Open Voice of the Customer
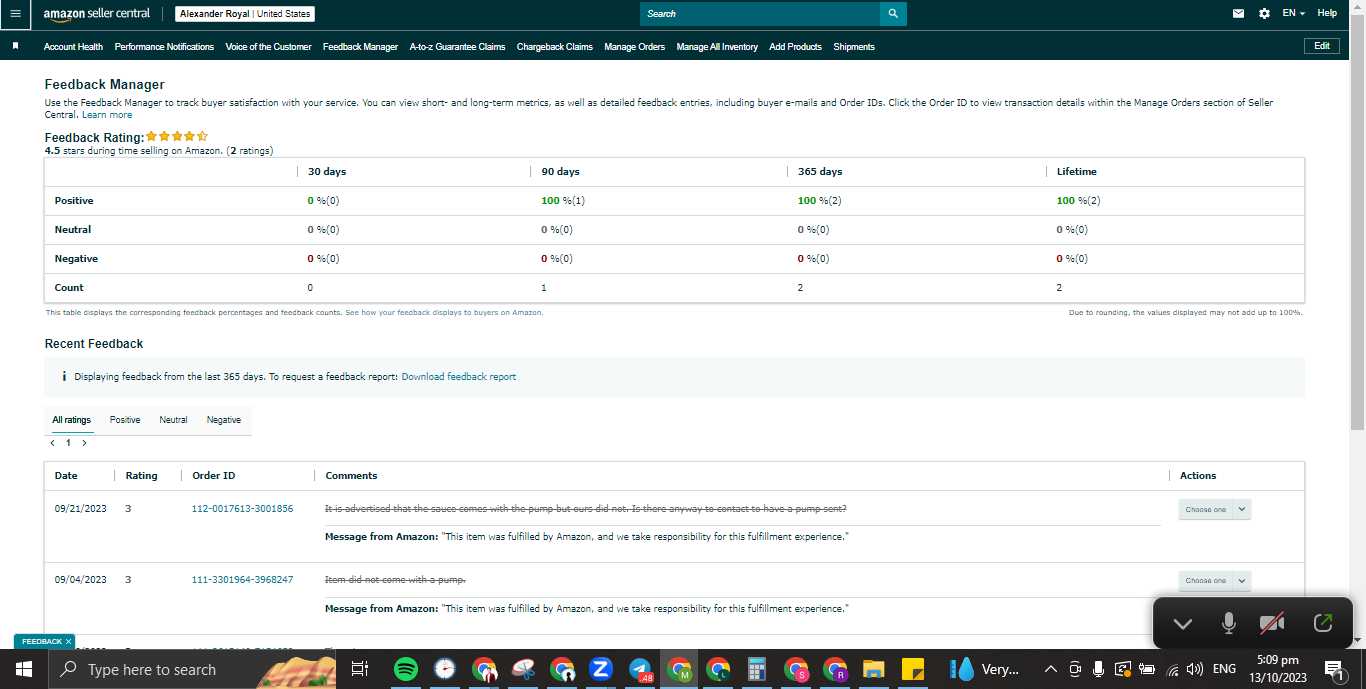This screenshot has width=1366, height=689. (268, 47)
